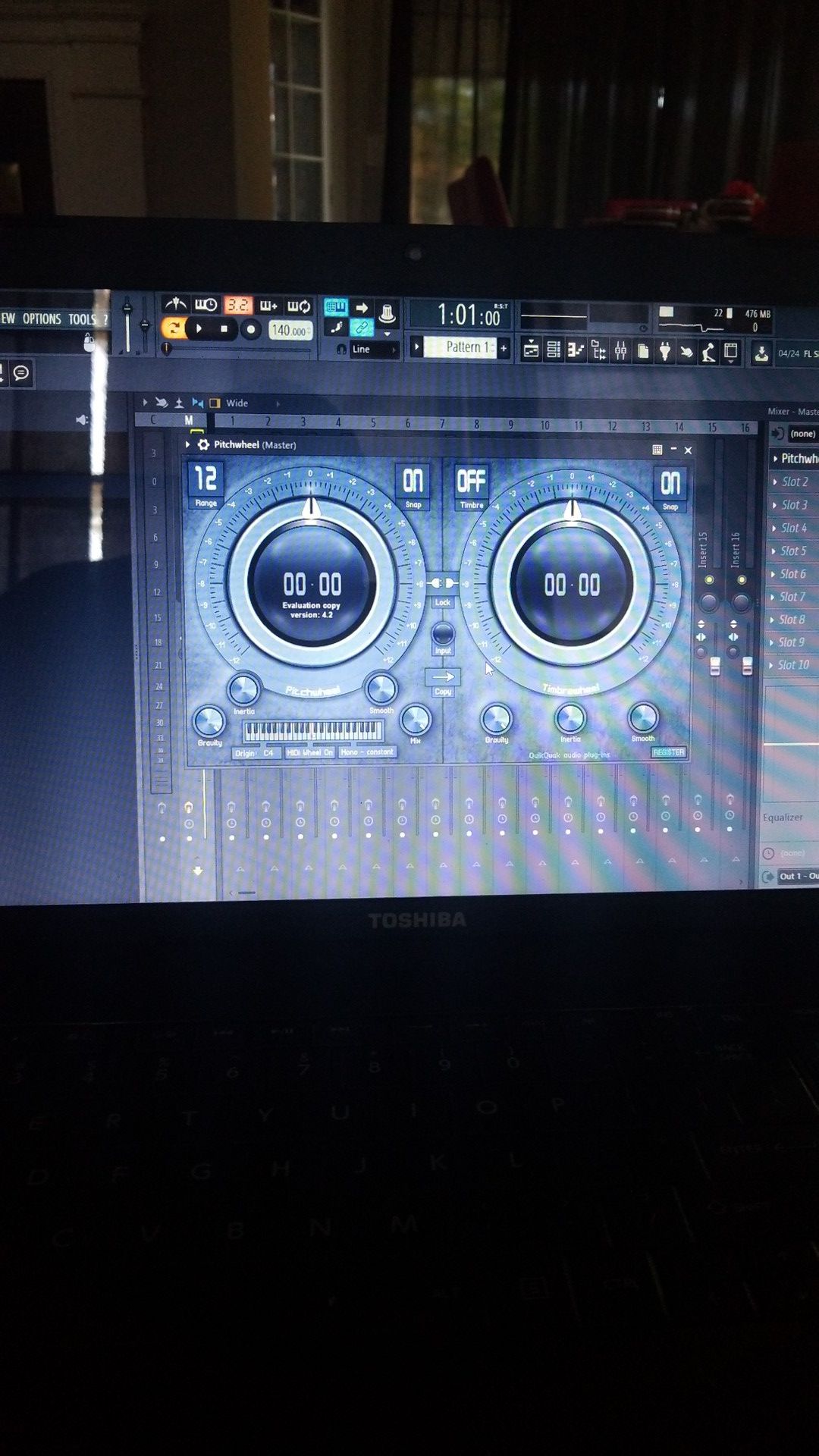
Task: Click the metronome icon in the transport bar
Action: click(176, 305)
